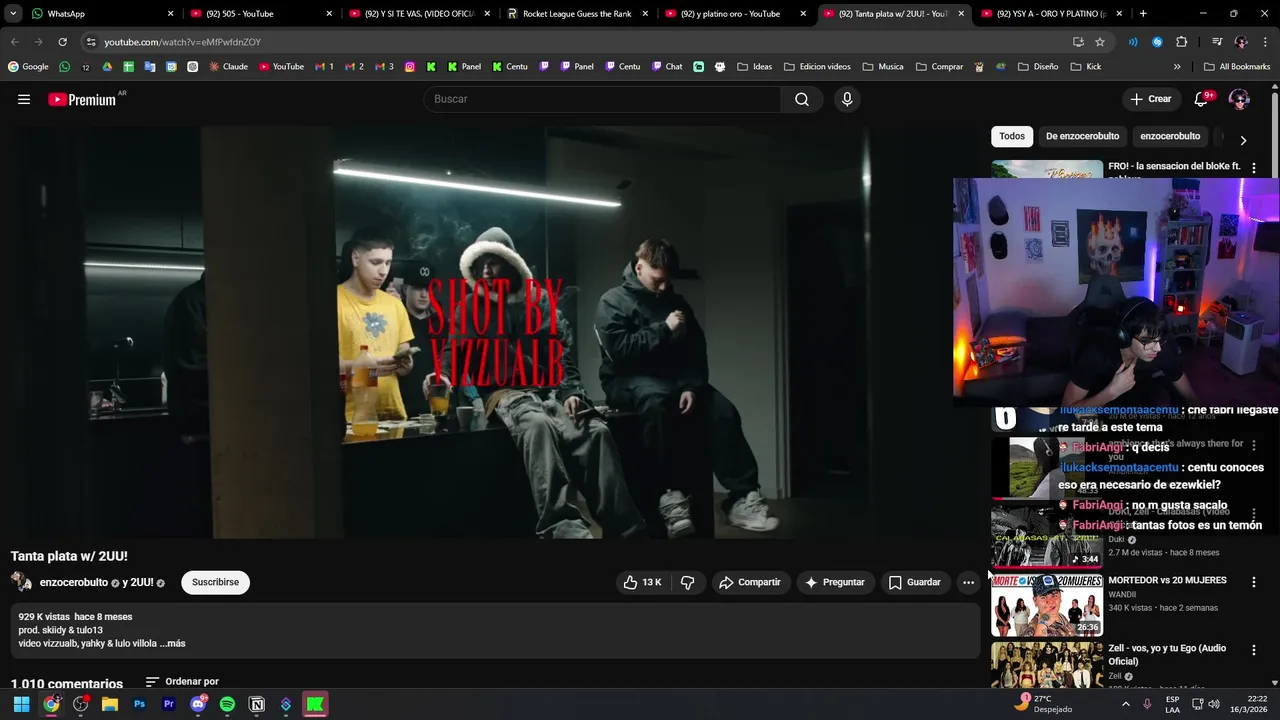Dislike the Tanta plata video
The height and width of the screenshot is (720, 1280).
point(688,582)
